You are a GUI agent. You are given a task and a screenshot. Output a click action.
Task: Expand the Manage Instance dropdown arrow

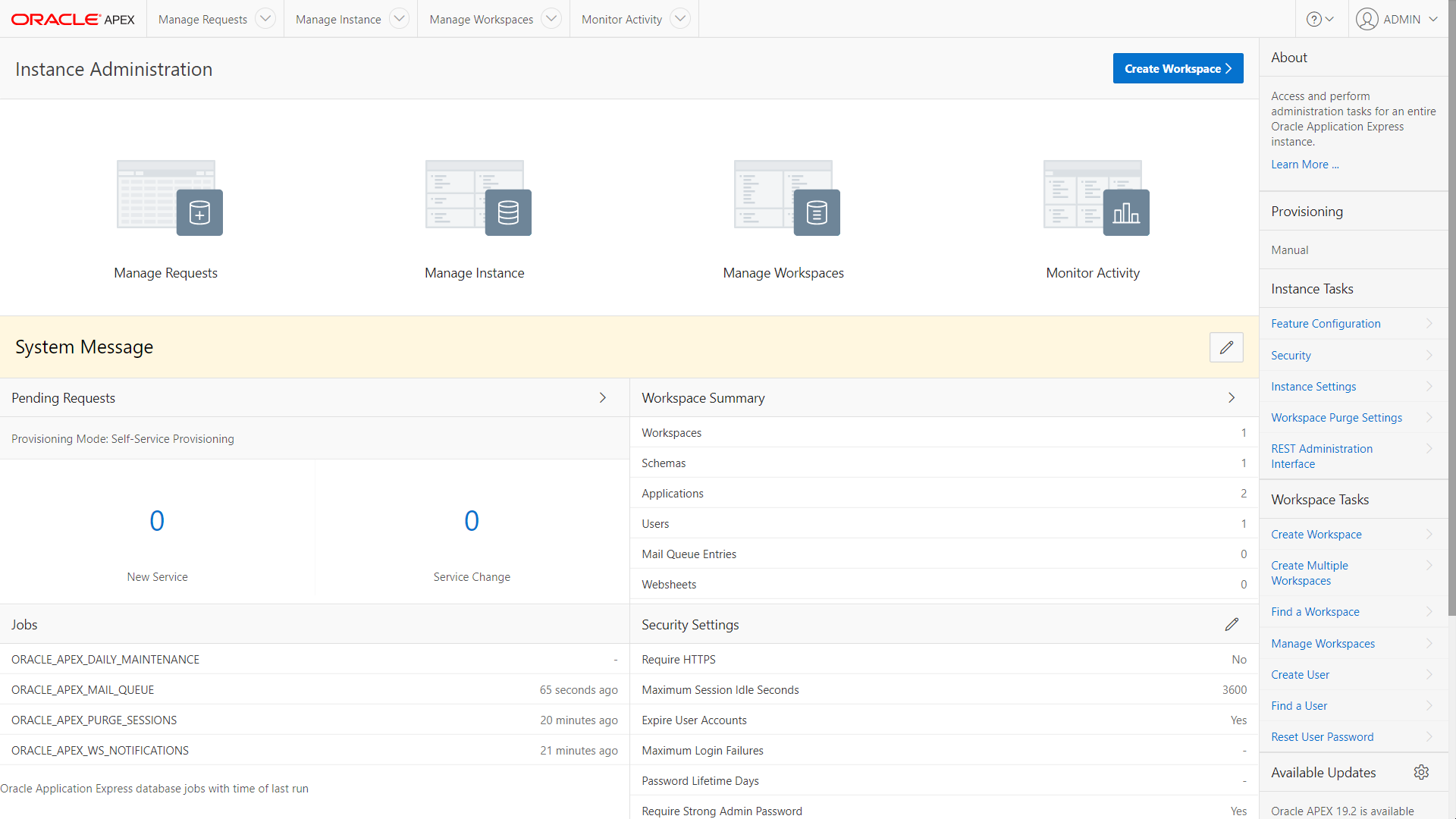399,18
